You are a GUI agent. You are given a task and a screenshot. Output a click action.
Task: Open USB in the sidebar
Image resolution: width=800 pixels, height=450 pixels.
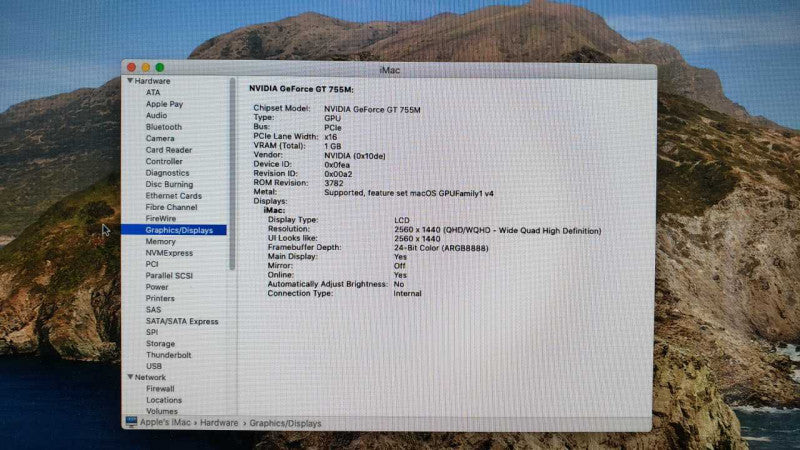tap(154, 366)
